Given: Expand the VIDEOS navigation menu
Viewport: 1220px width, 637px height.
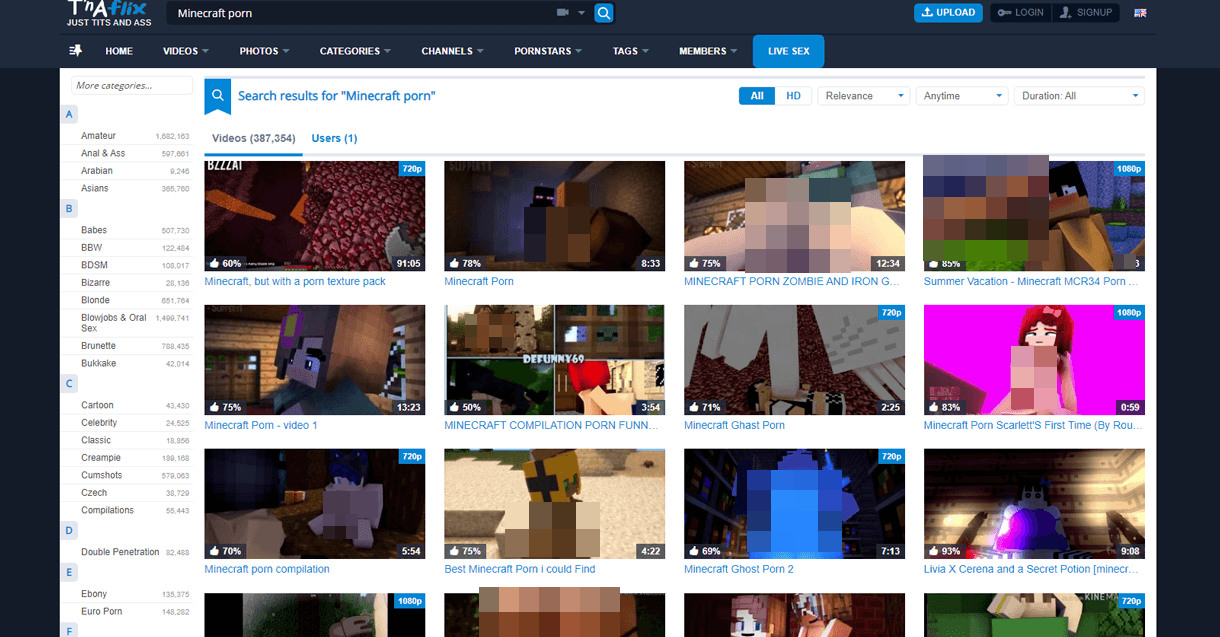Looking at the screenshot, I should 186,51.
